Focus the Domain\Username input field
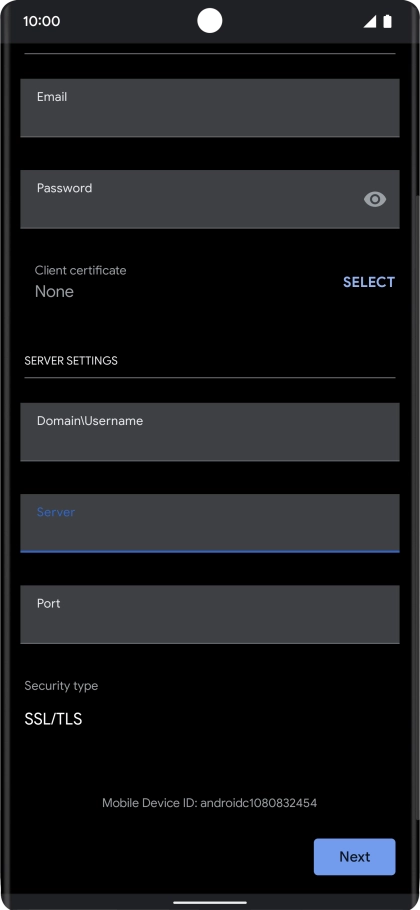420x910 pixels. tap(210, 432)
